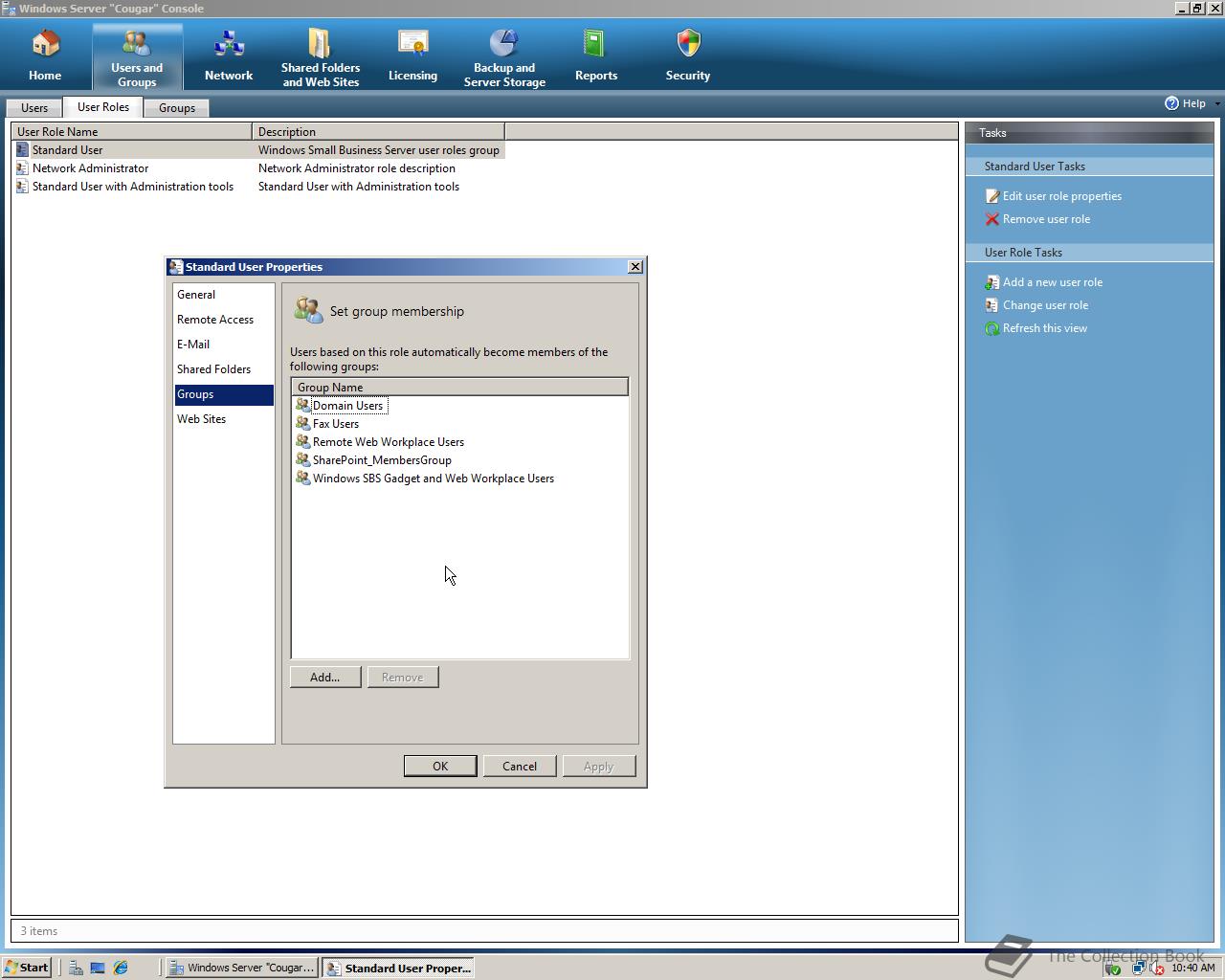Image resolution: width=1225 pixels, height=980 pixels.
Task: Click the Remote Web Workplace Users icon
Action: tap(302, 442)
